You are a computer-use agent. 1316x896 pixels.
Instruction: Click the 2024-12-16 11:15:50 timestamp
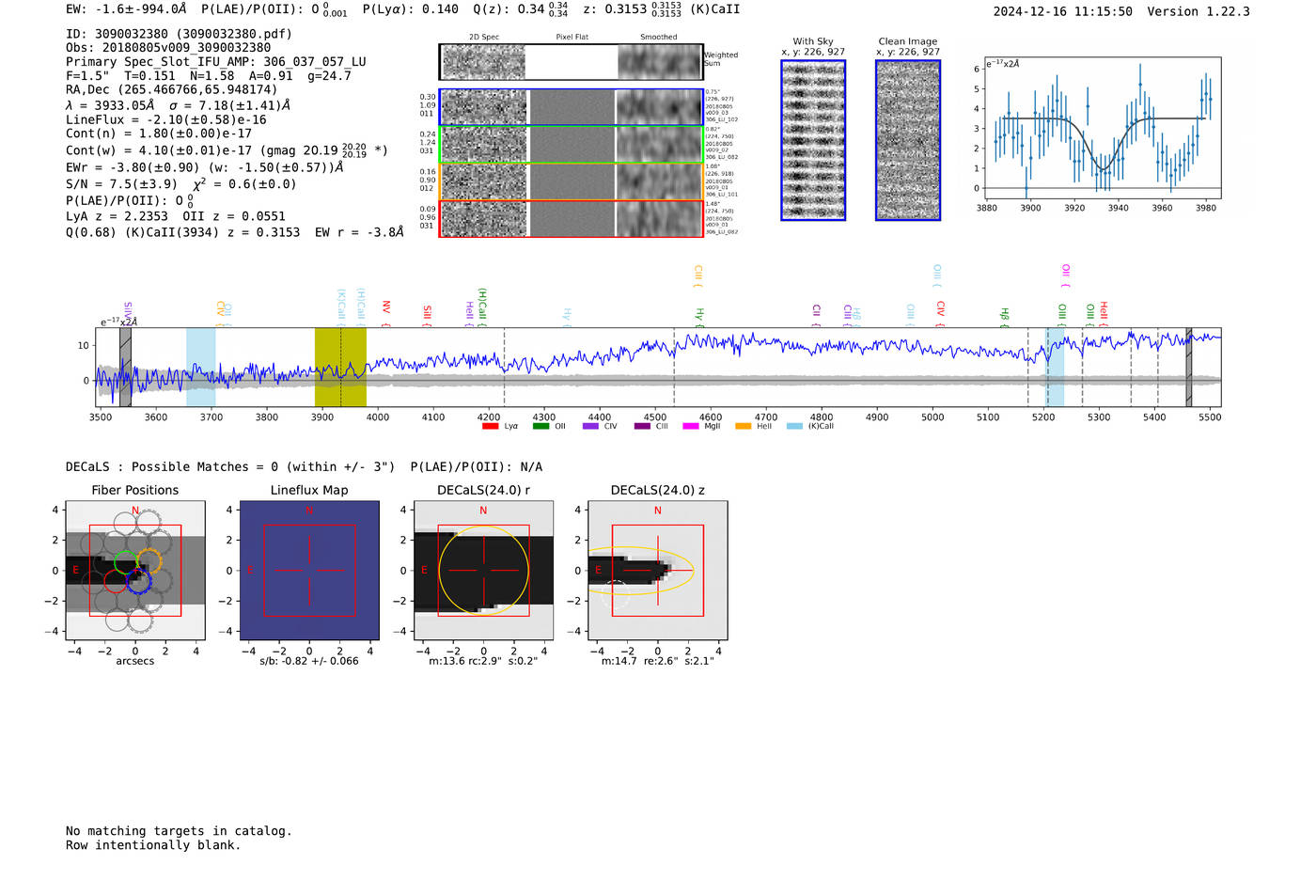tap(1063, 11)
